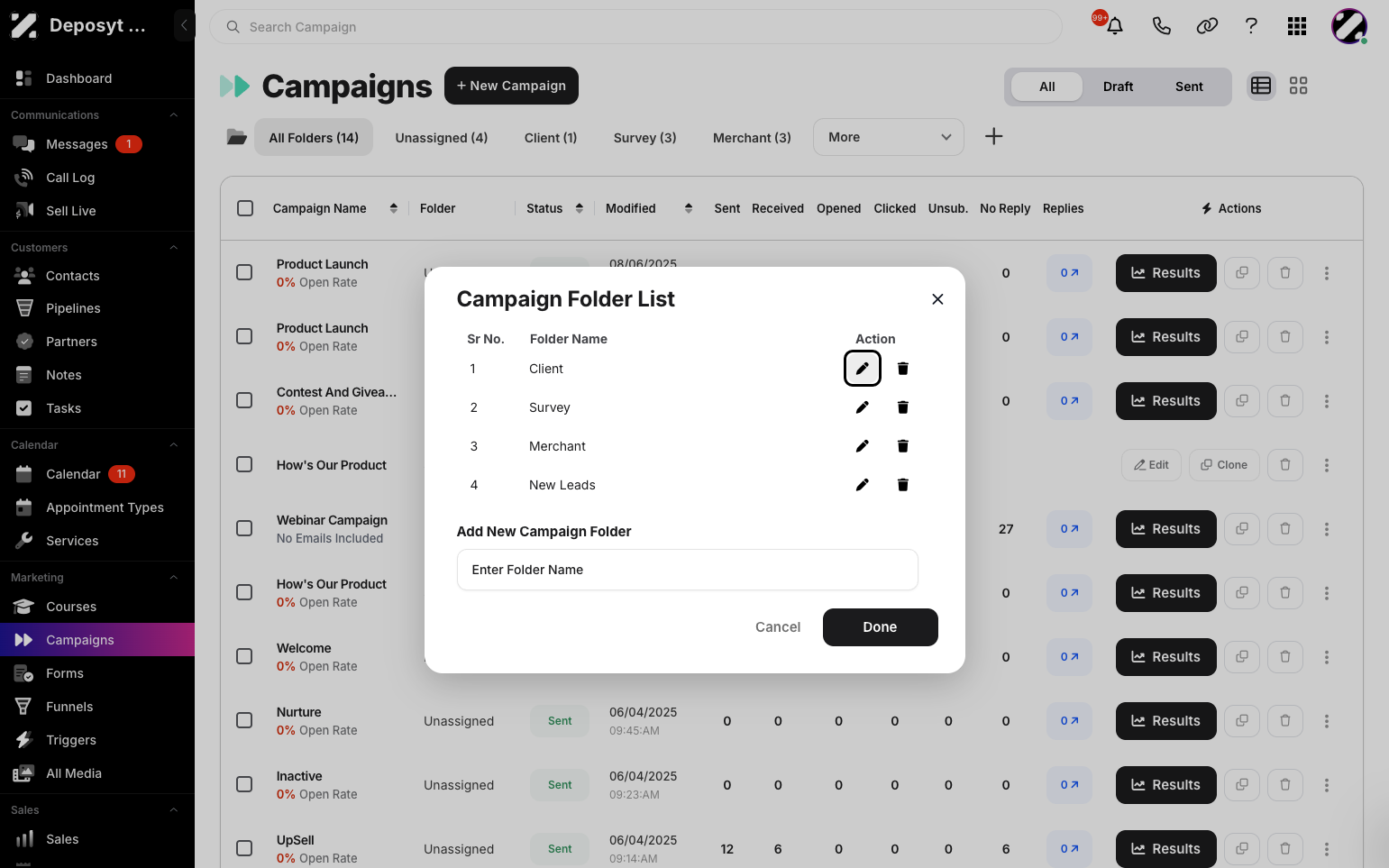
Task: Open the help question mark
Action: [x=1251, y=26]
